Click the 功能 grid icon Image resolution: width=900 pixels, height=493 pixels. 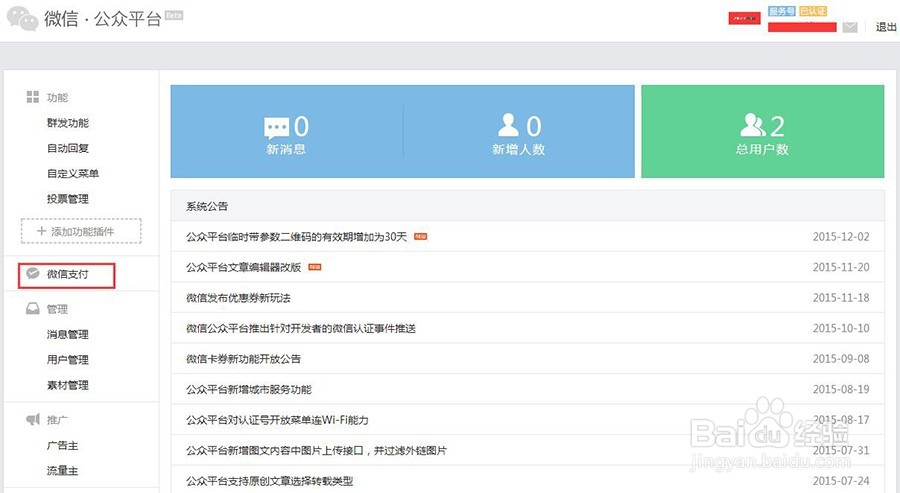pyautogui.click(x=33, y=97)
